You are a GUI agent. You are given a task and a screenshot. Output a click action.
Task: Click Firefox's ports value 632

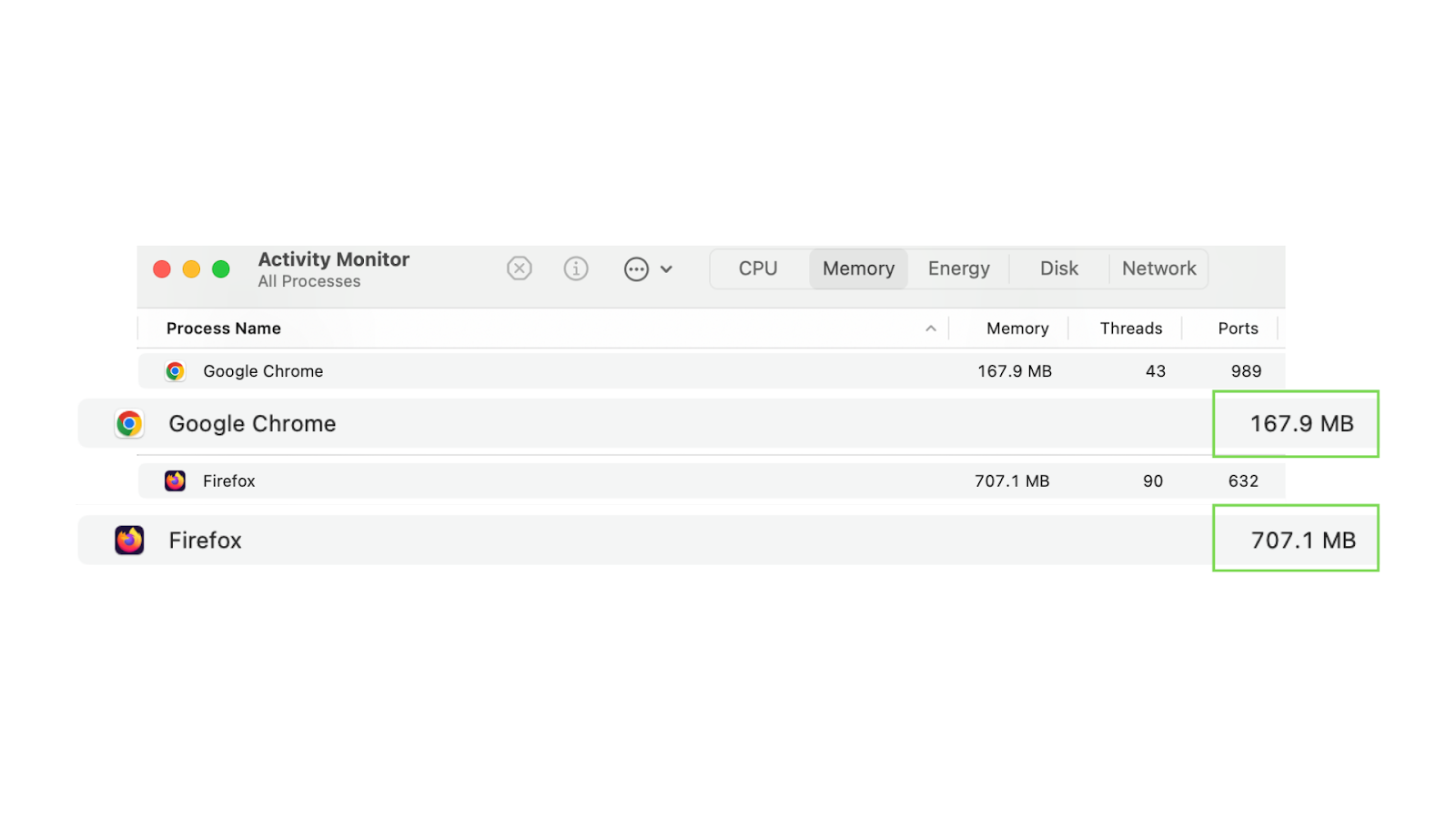(x=1243, y=480)
